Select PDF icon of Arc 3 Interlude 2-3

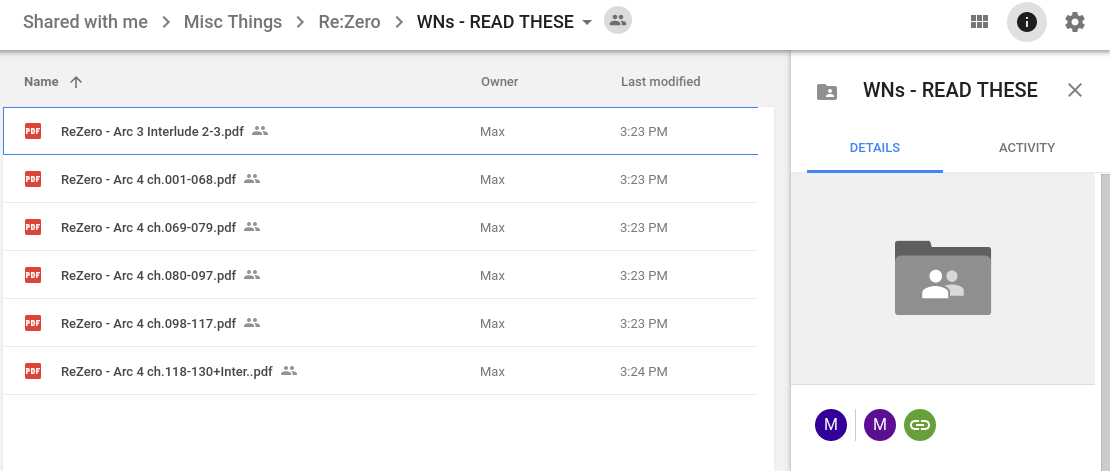coord(33,131)
